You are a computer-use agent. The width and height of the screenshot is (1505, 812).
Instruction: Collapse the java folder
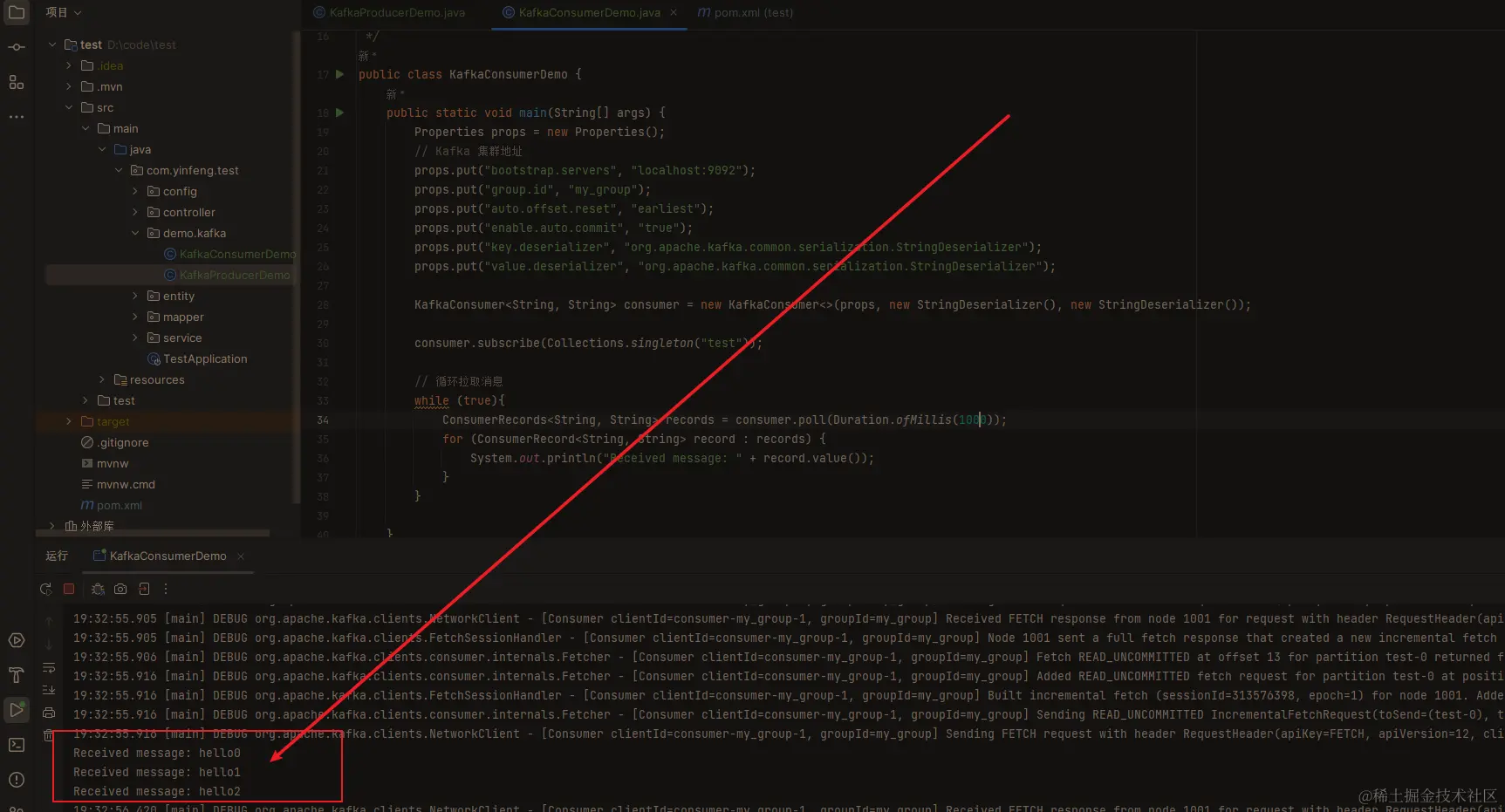[x=102, y=149]
